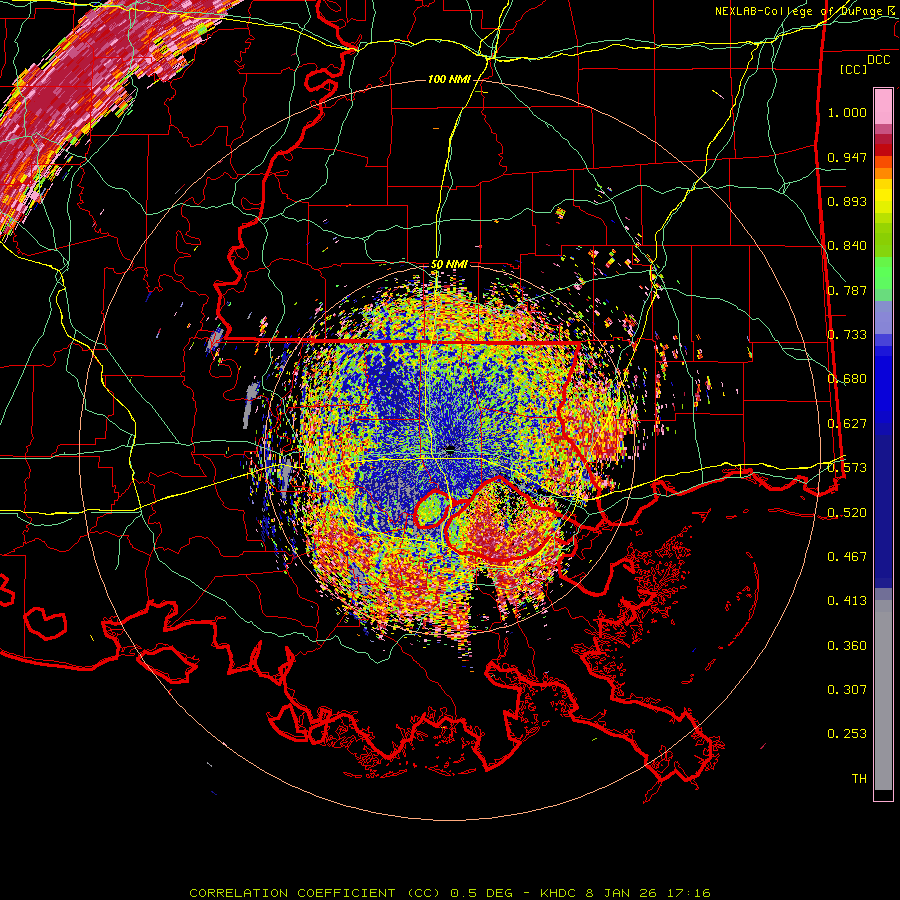900x900 pixels.
Task: Click the [CC] unit label
Action: (x=854, y=69)
